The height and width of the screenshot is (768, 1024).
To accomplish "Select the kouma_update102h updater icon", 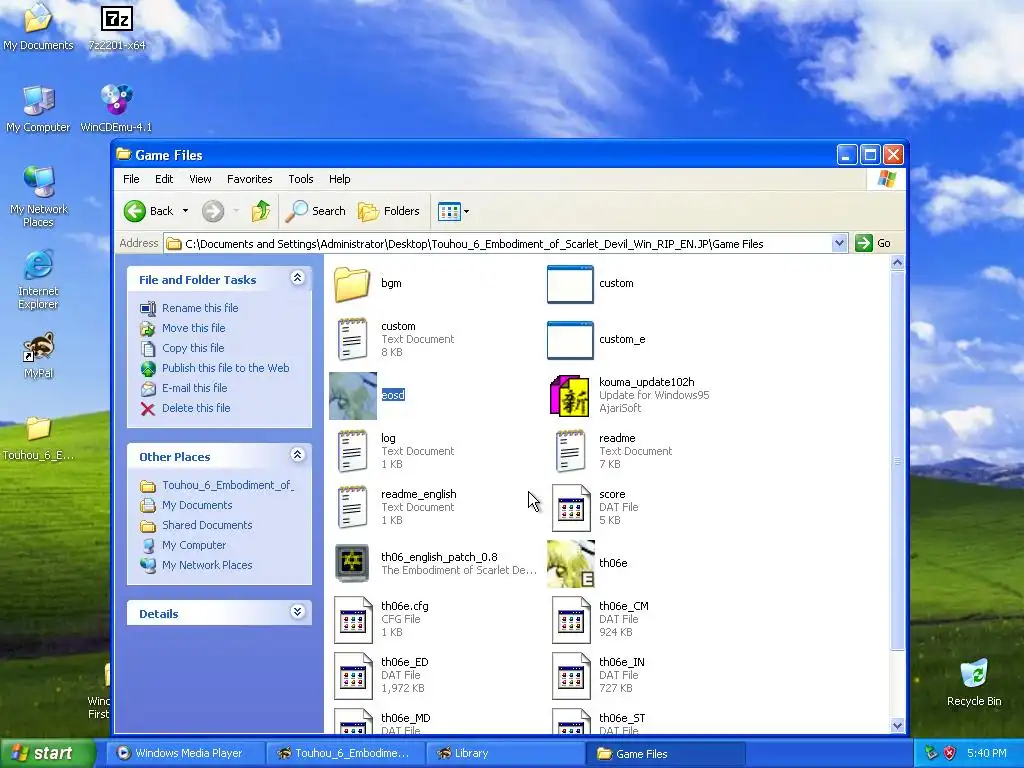I will pyautogui.click(x=569, y=395).
